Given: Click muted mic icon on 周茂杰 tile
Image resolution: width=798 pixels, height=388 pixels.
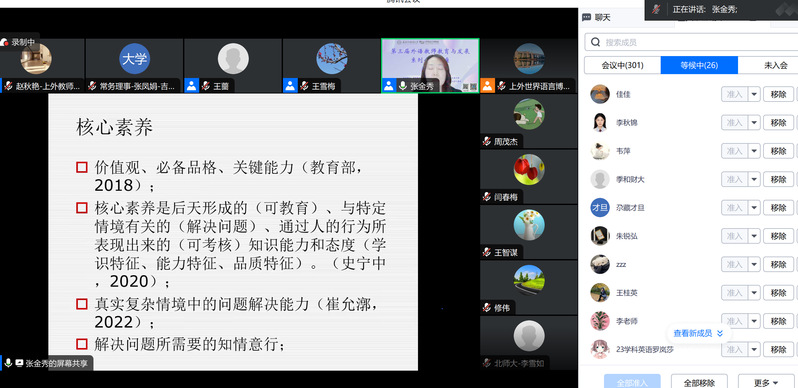Looking at the screenshot, I should 487,142.
